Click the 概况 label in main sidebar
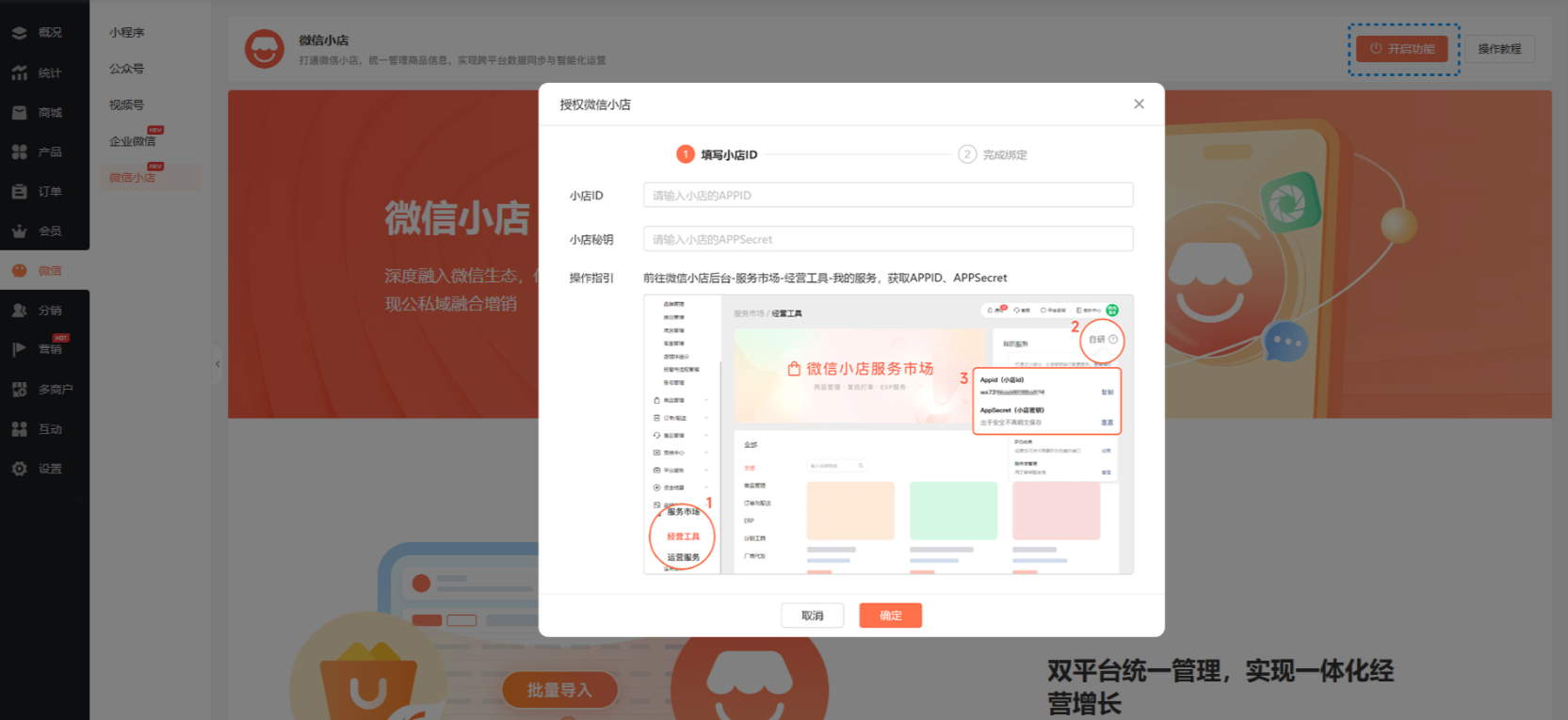Viewport: 1568px width, 720px height. (50, 33)
